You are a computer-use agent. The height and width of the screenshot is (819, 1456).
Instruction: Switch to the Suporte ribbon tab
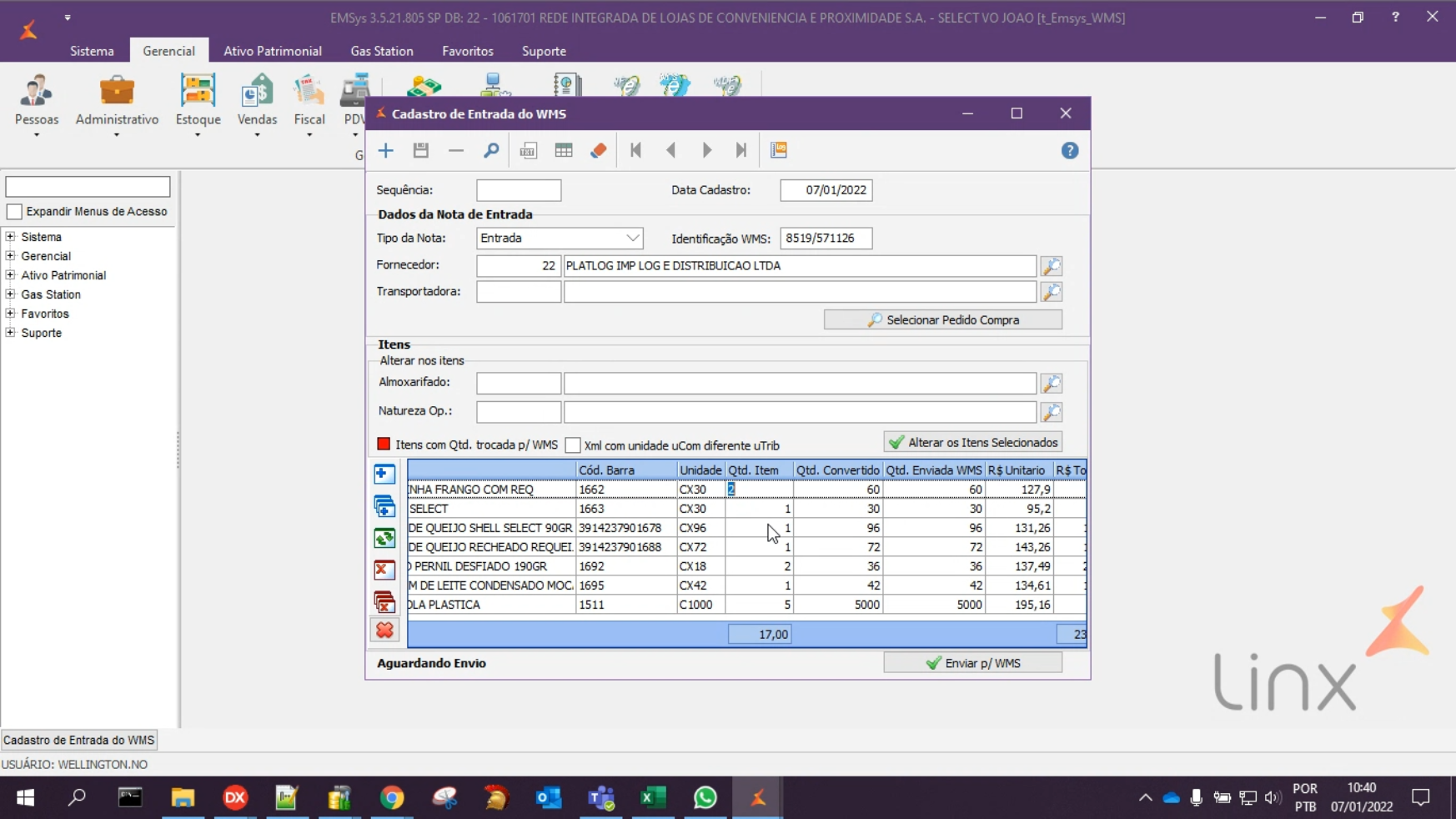[544, 51]
